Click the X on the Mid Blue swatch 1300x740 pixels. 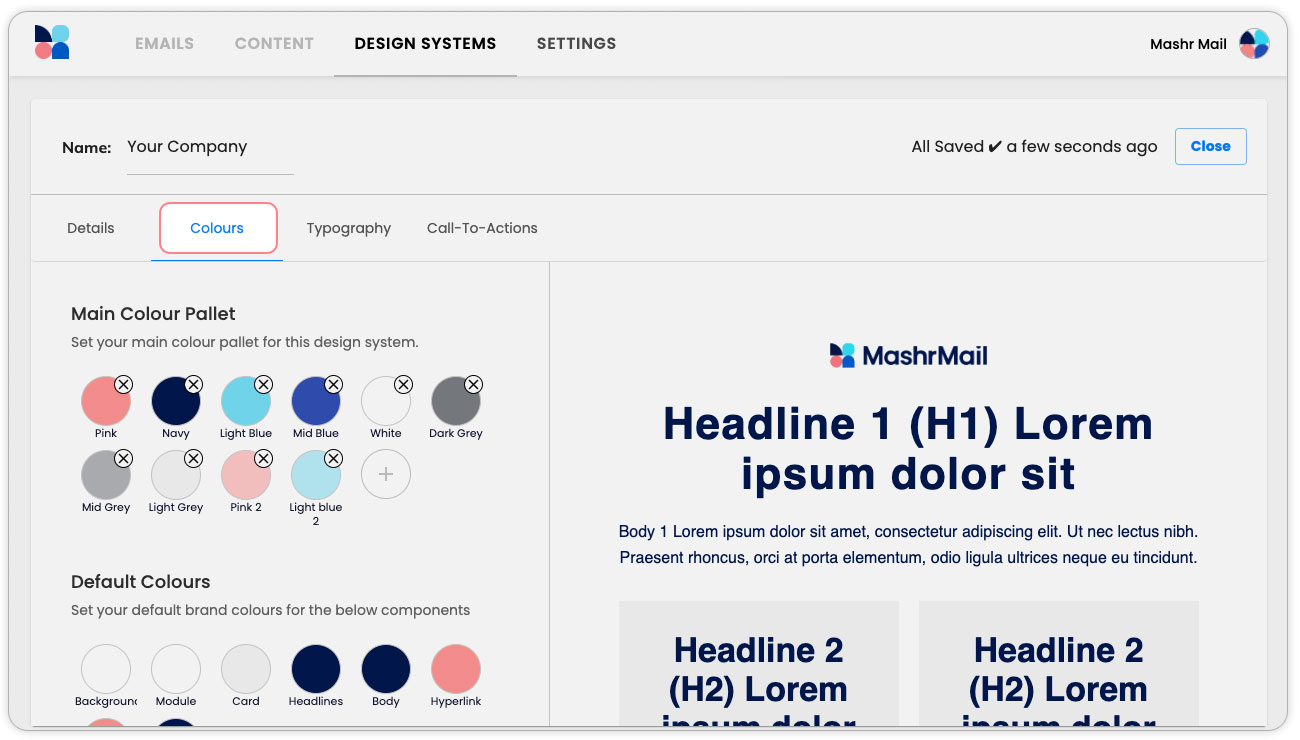(333, 384)
